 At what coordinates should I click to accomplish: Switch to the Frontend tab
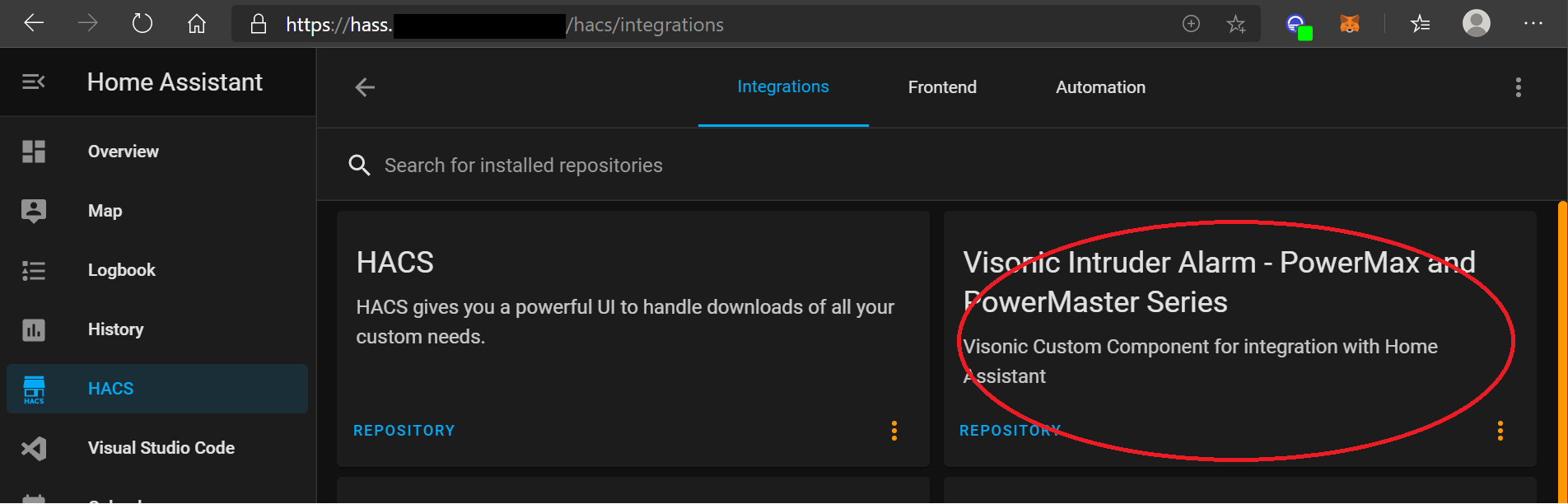[942, 86]
